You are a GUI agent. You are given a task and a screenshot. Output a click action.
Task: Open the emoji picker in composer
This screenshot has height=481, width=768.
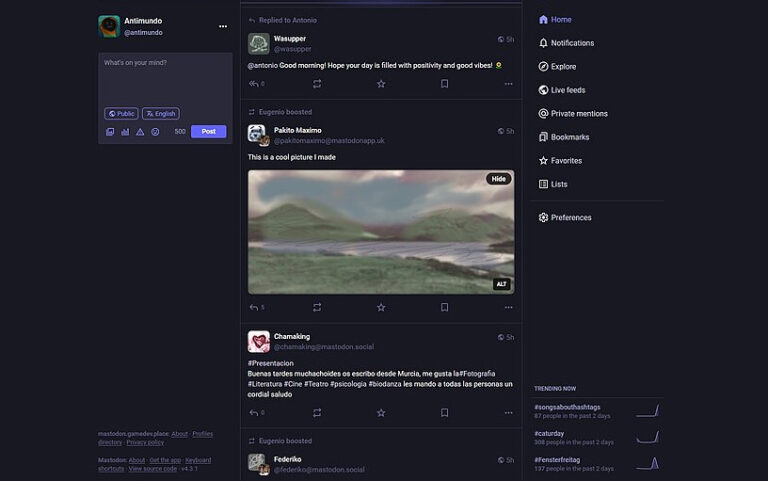[x=155, y=132]
